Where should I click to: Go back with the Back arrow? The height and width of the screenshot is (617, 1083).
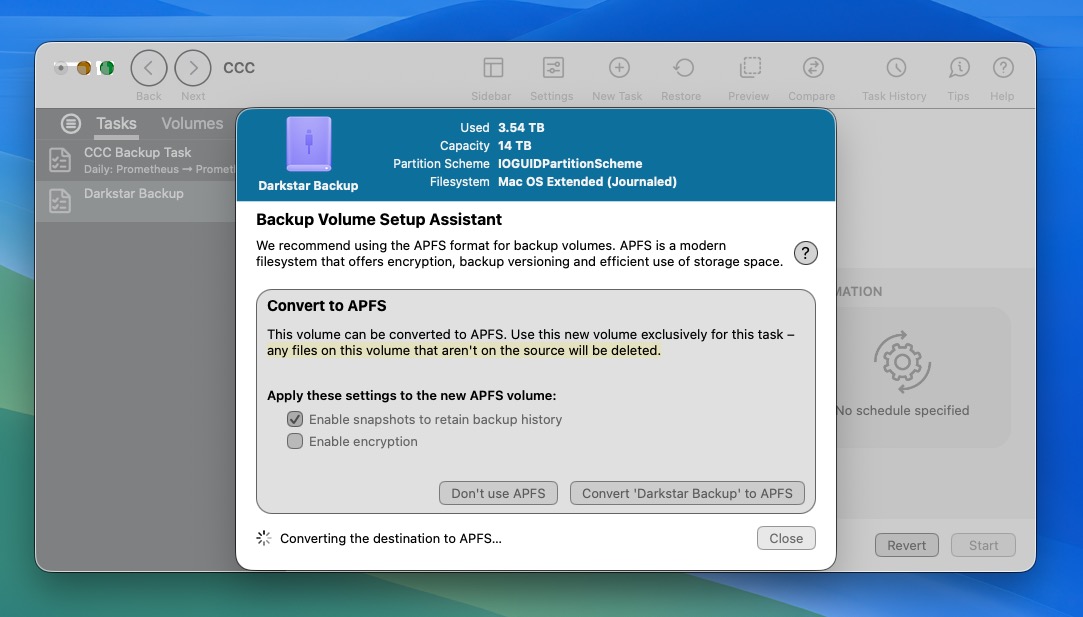(x=148, y=68)
